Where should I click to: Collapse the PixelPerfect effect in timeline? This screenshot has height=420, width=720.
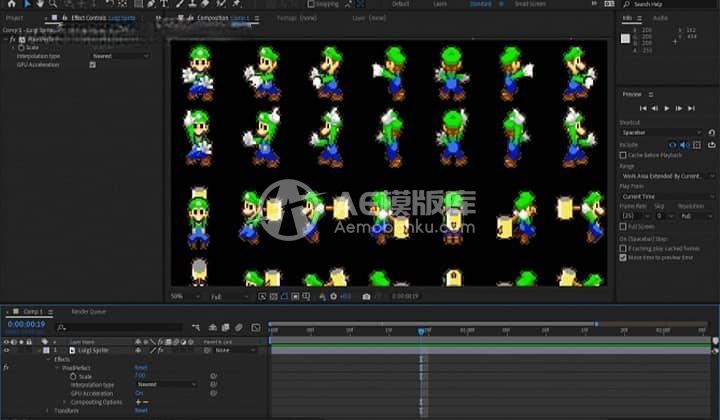(57, 367)
